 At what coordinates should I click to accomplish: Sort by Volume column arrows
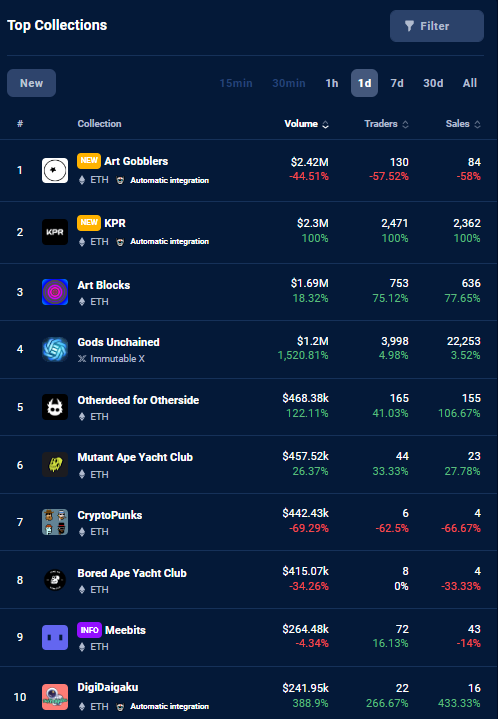(x=325, y=124)
